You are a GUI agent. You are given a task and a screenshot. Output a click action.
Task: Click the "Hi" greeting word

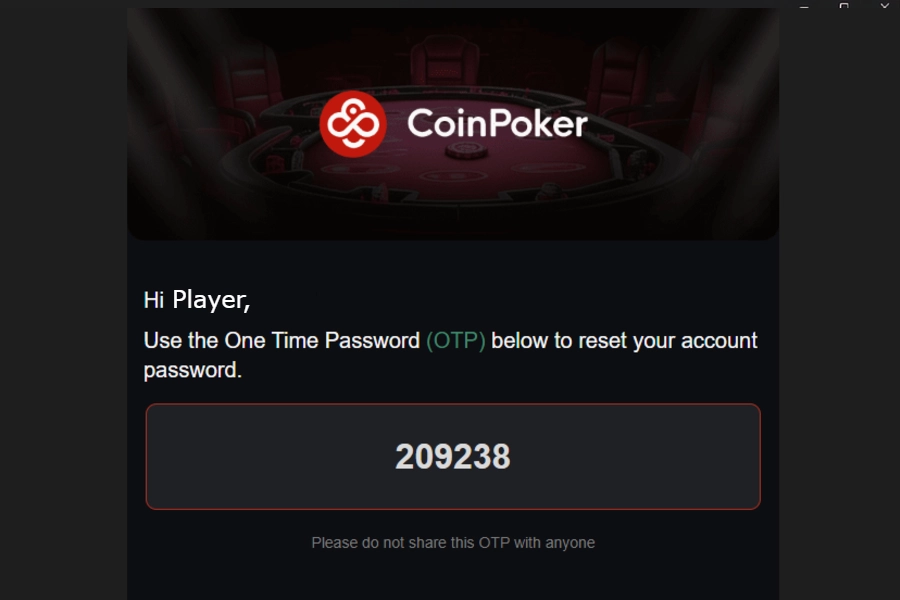tap(153, 300)
